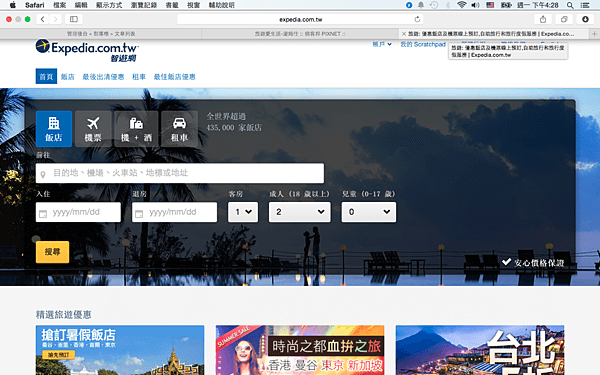Click the notification bell icon in menu bar

pyautogui.click(x=421, y=5)
